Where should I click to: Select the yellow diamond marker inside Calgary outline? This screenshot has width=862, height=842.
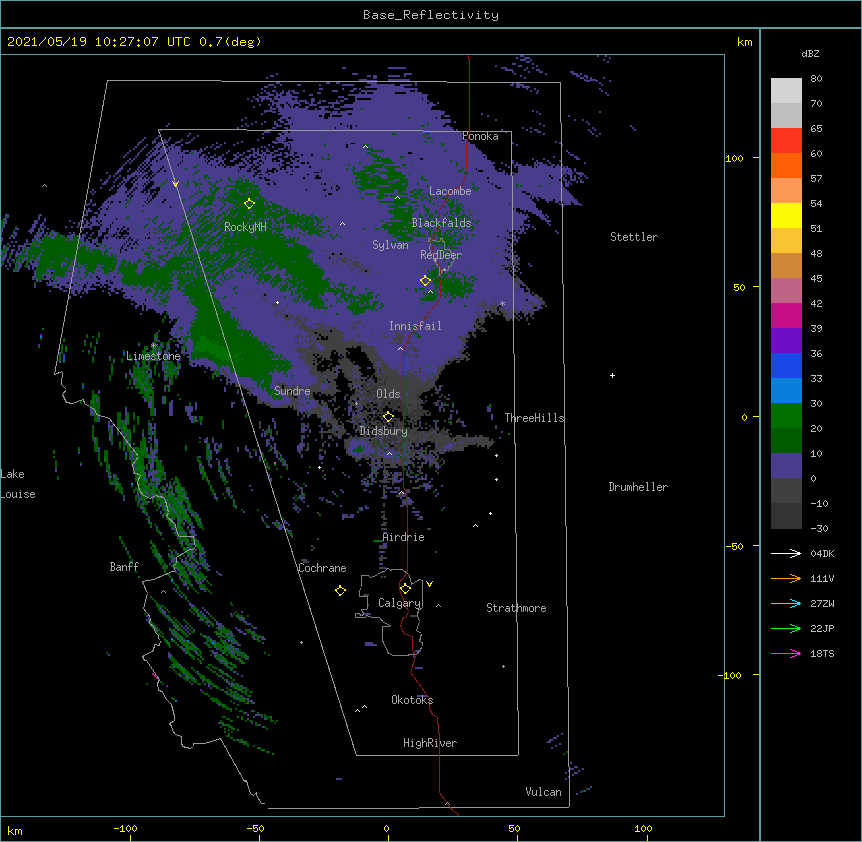[x=405, y=589]
